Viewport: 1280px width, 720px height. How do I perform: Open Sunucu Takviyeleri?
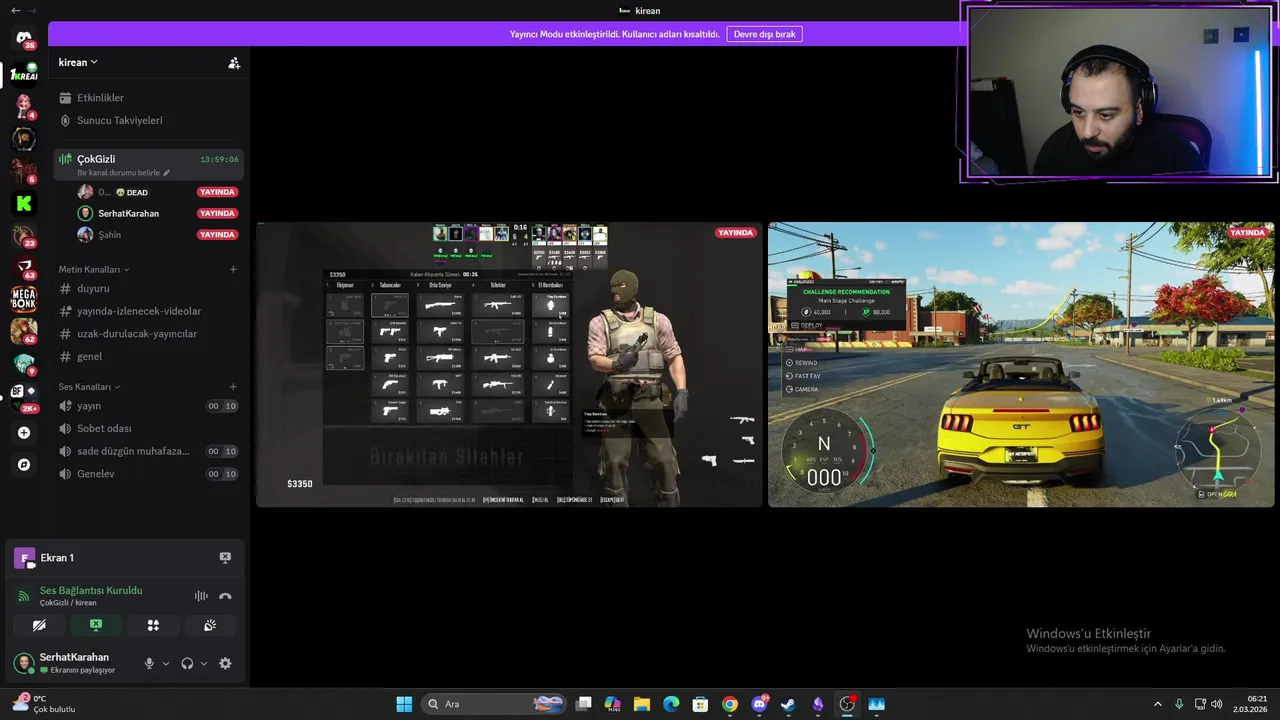pyautogui.click(x=148, y=120)
